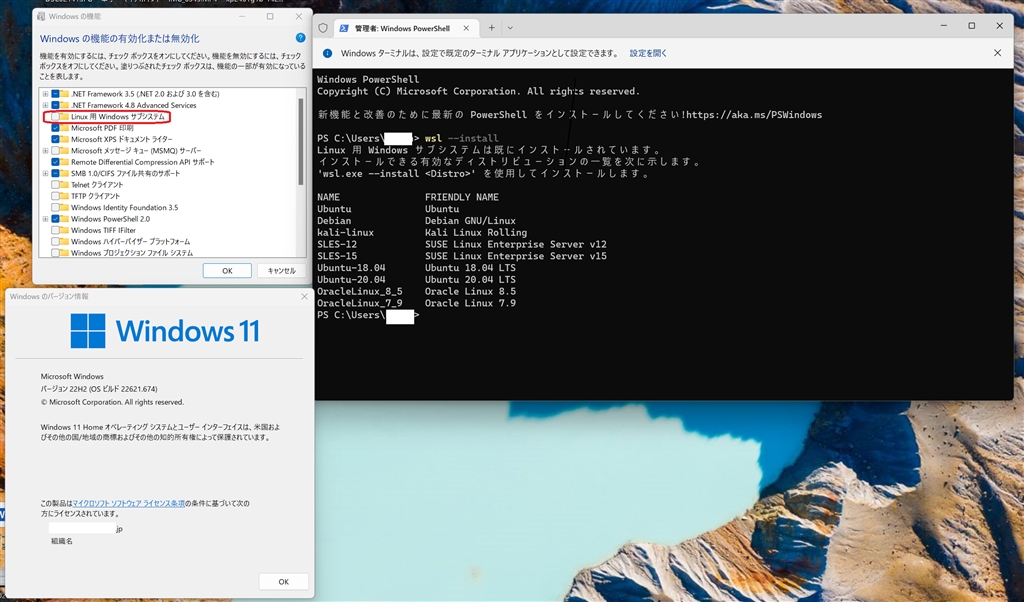The image size is (1024, 602).
Task: Expand SMB 1.0/CIFS ファイル共有 node
Action: [x=45, y=174]
